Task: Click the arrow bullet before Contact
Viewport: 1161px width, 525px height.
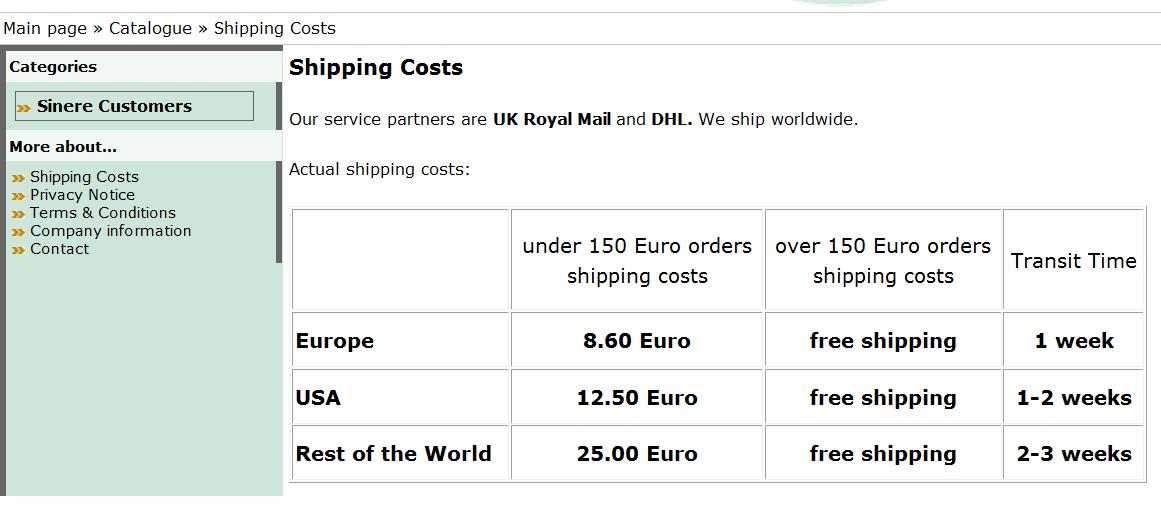Action: pos(18,250)
